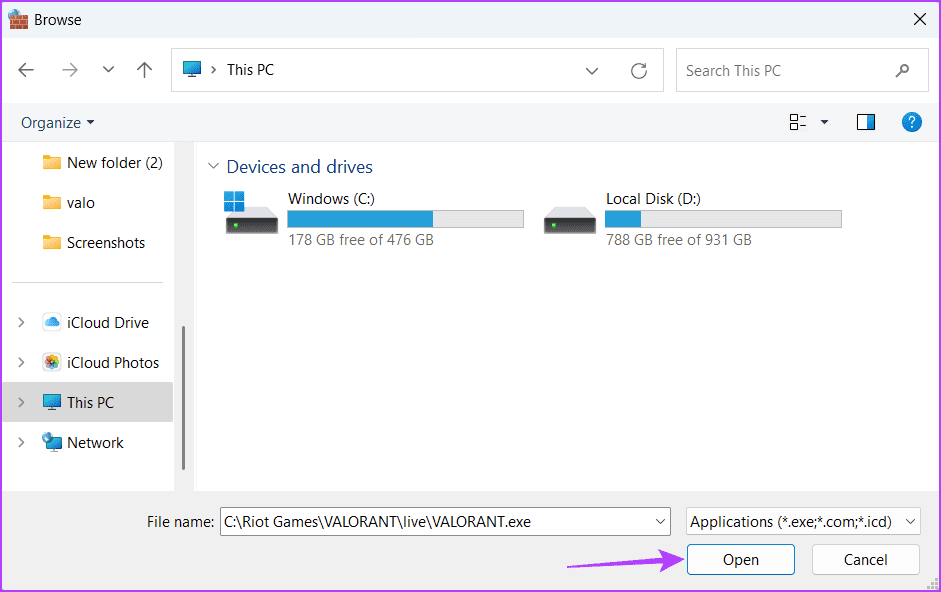
Task: Open the Help question mark
Action: pyautogui.click(x=911, y=122)
